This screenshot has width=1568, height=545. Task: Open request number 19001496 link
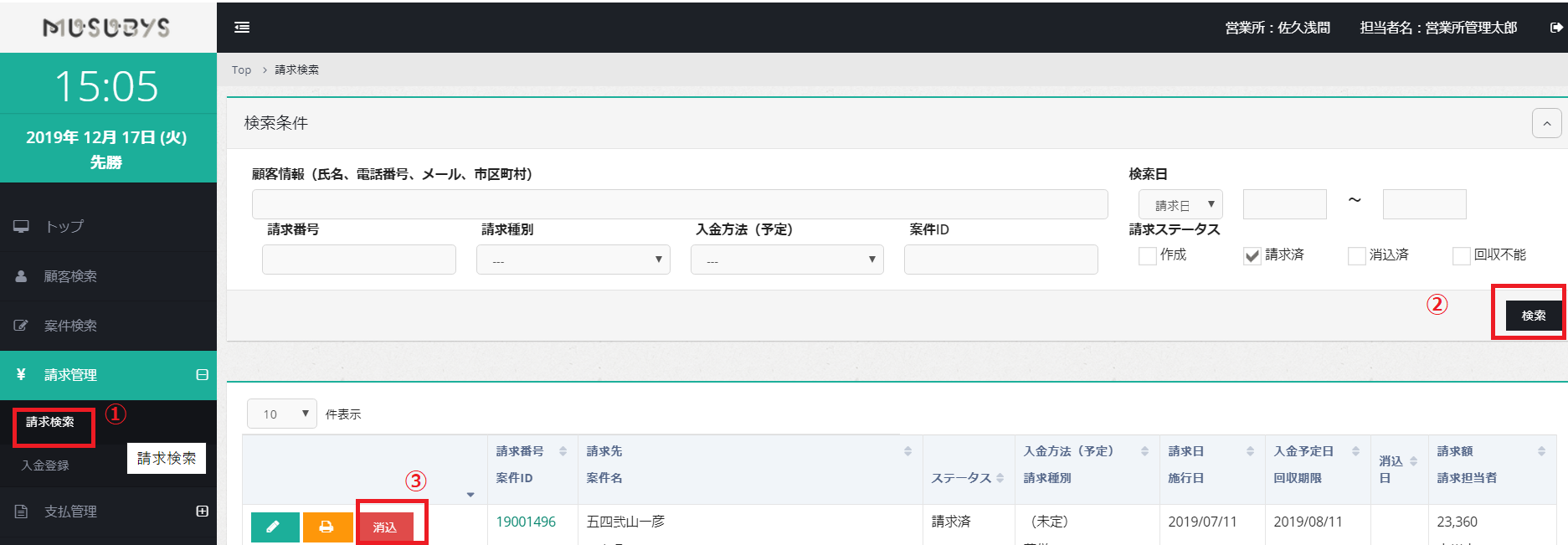click(526, 522)
